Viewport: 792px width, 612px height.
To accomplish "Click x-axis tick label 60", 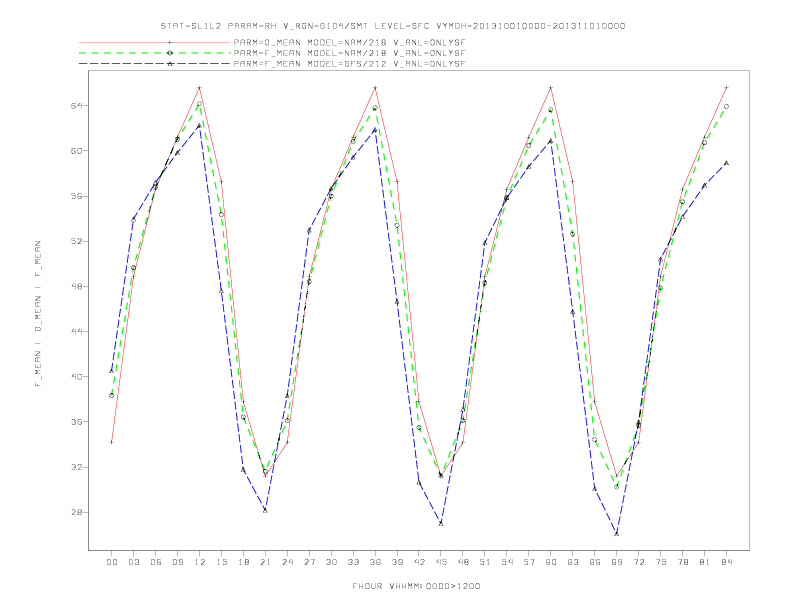I will 551,562.
